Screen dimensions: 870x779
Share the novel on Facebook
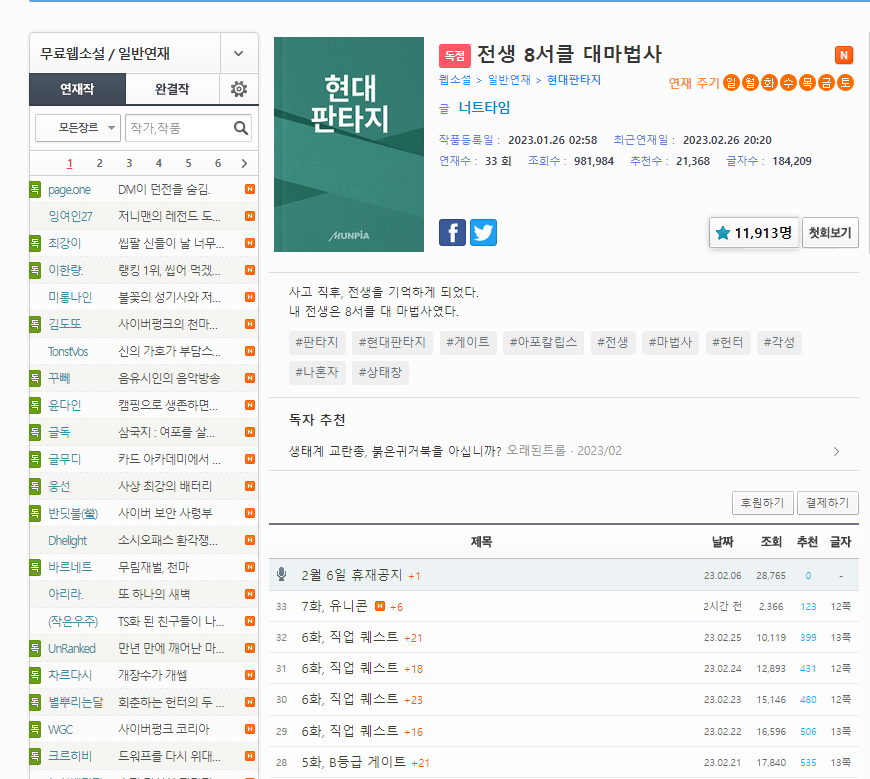(452, 232)
